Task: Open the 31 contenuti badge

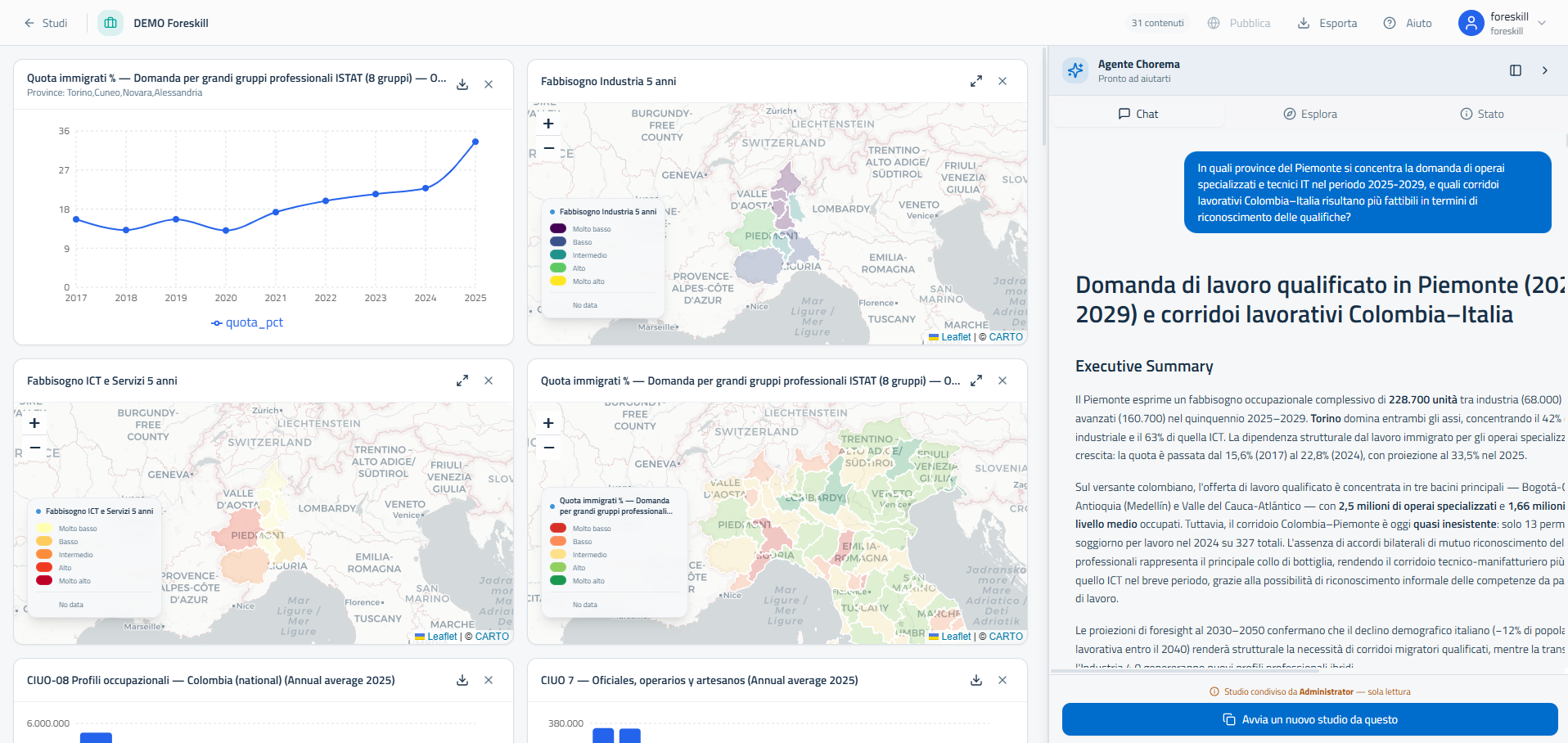Action: (x=1157, y=23)
